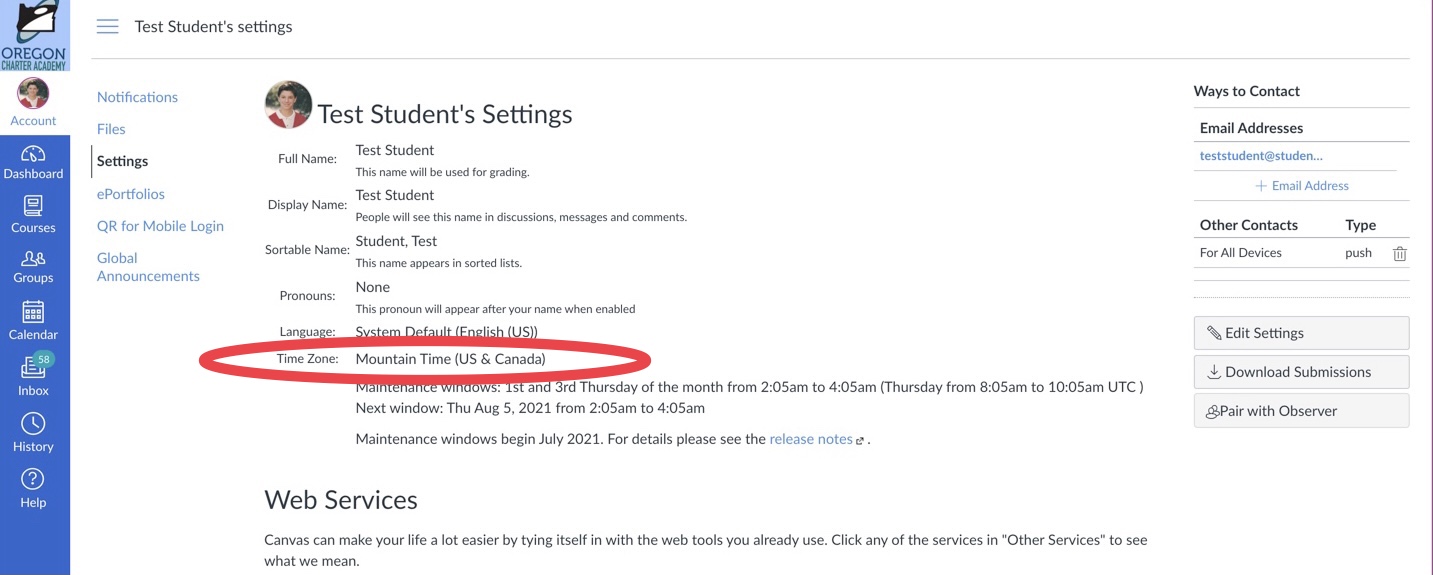Open Inbox with 58 unread badge
This screenshot has height=575, width=1433.
[34, 375]
